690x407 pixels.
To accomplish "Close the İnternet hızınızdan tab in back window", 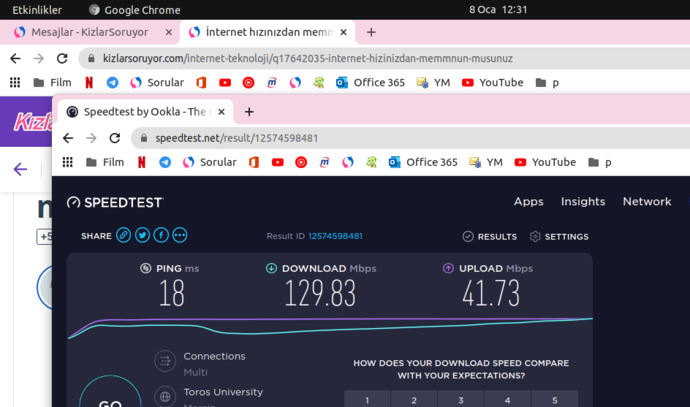I will tap(344, 32).
